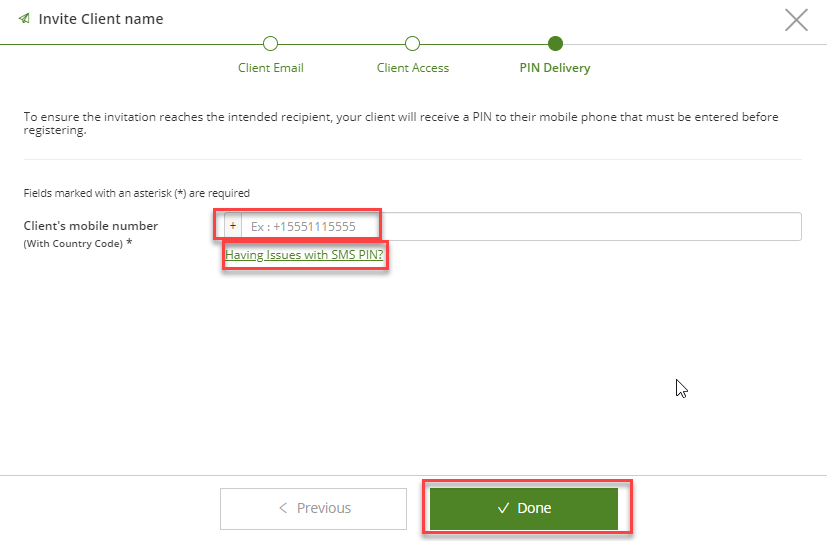The width and height of the screenshot is (827, 541).
Task: Close the Invite Client dialog
Action: coord(796,20)
